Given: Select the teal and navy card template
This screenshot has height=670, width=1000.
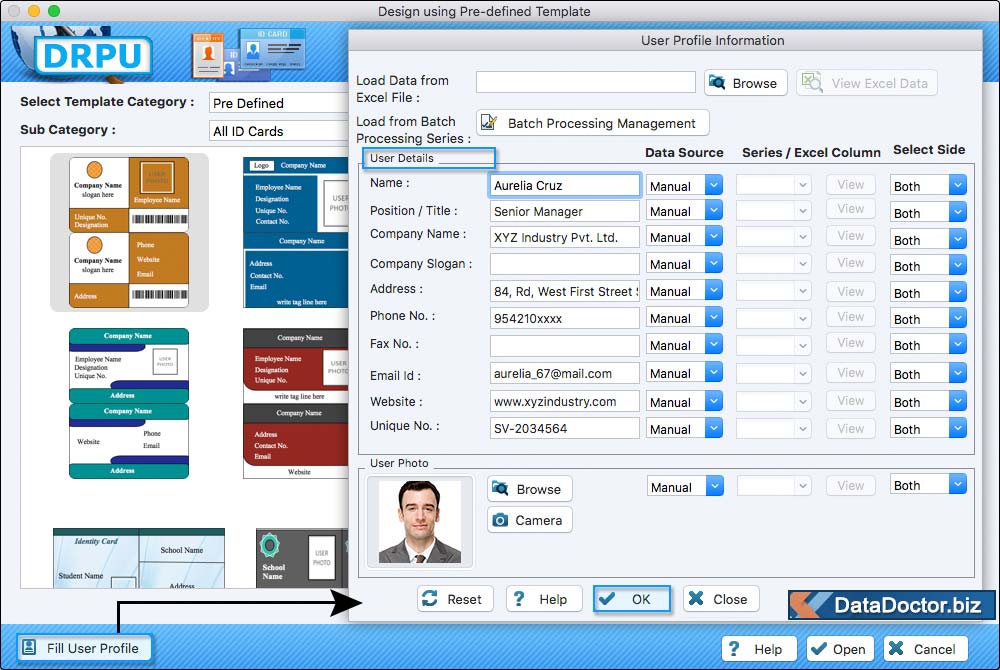Looking at the screenshot, I should pyautogui.click(x=129, y=403).
